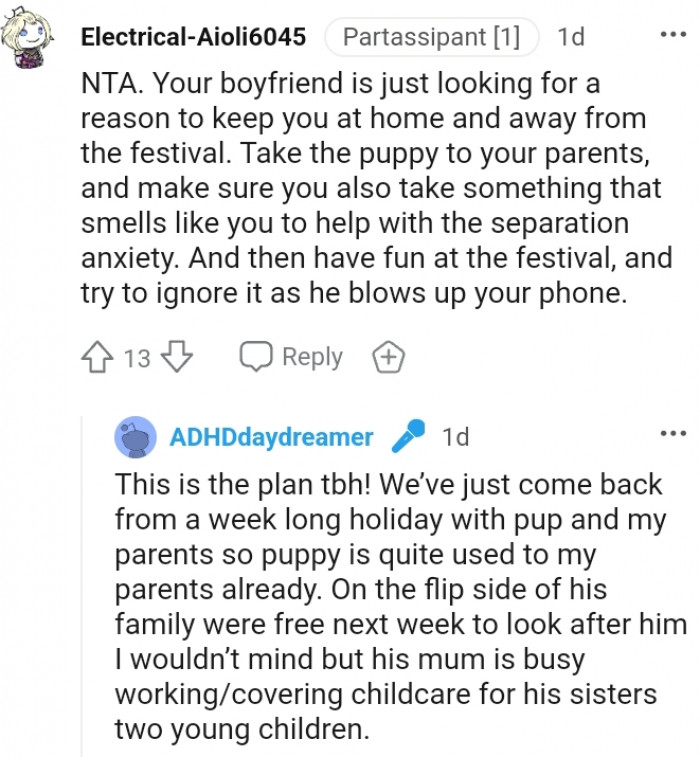Click the vote score showing 13
The width and height of the screenshot is (700, 757).
137,358
